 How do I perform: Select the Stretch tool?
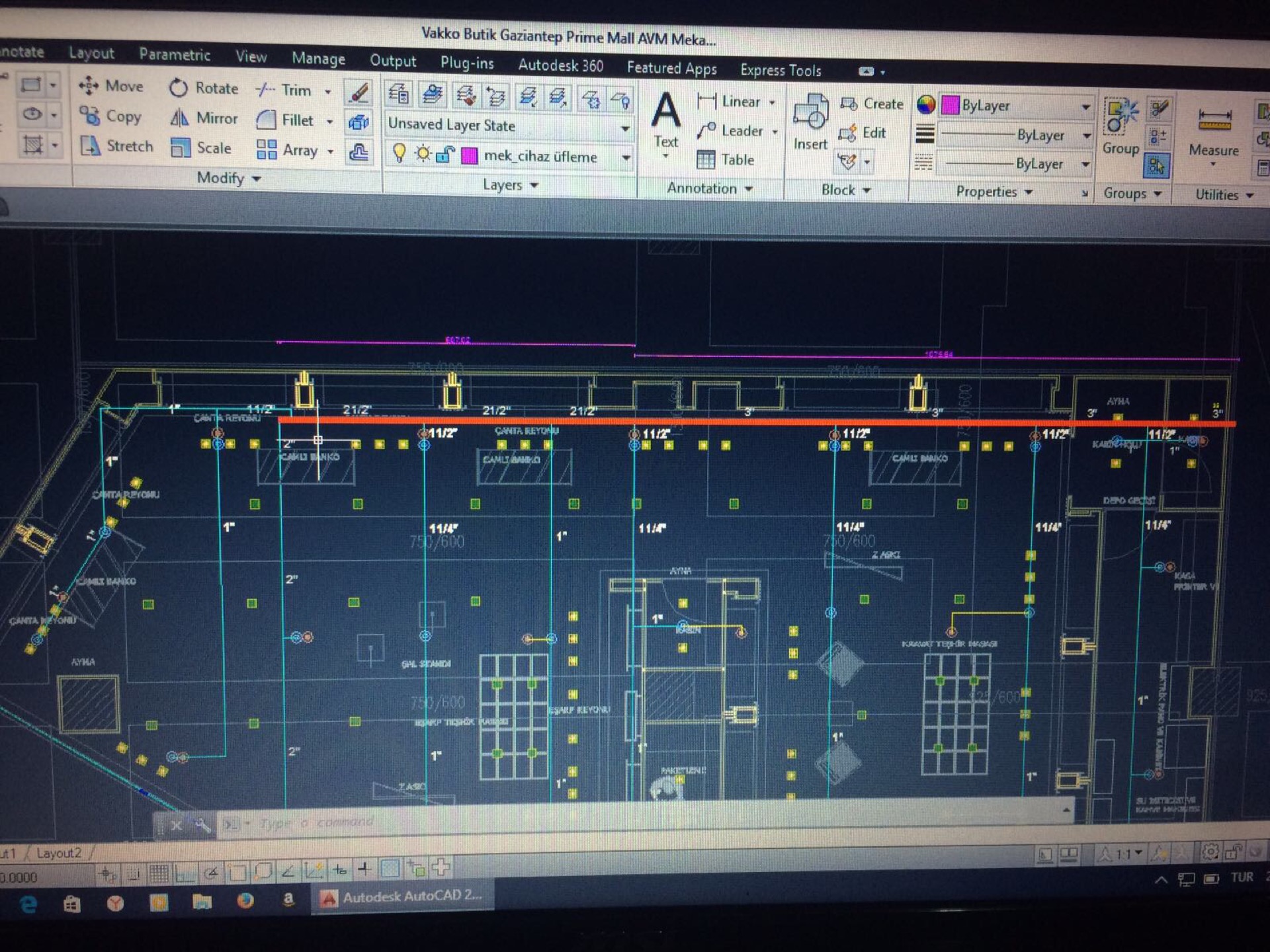(116, 145)
